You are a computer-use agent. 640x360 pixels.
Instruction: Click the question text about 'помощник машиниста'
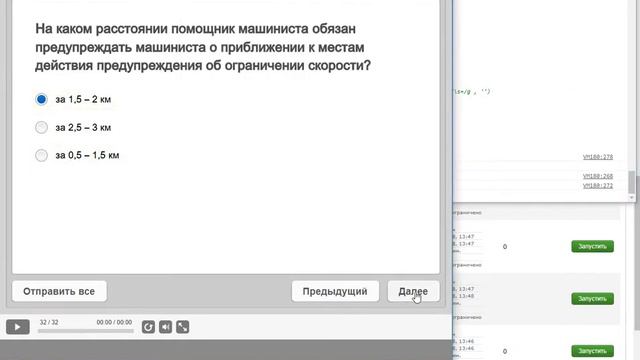[x=203, y=47]
